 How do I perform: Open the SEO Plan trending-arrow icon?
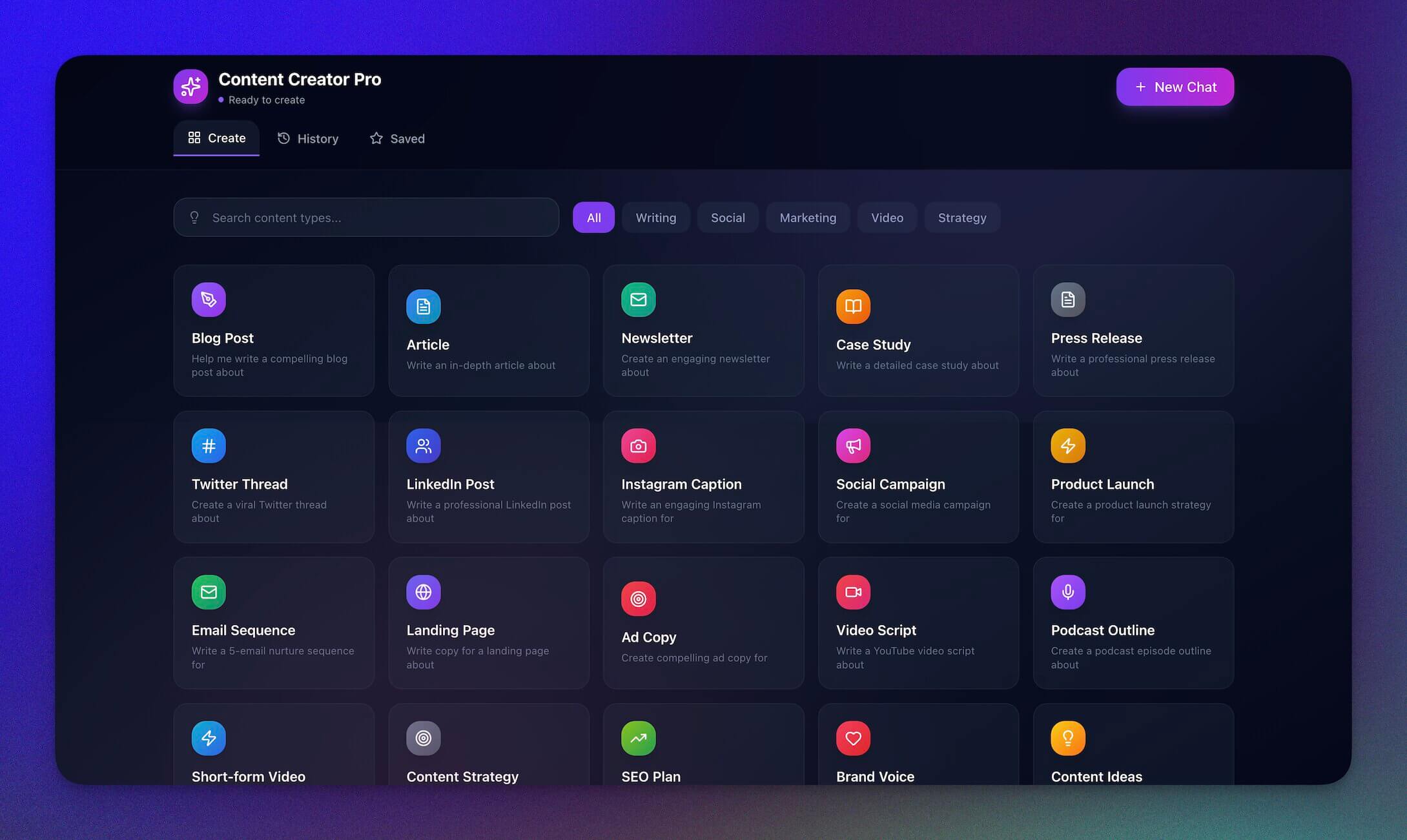click(x=638, y=738)
